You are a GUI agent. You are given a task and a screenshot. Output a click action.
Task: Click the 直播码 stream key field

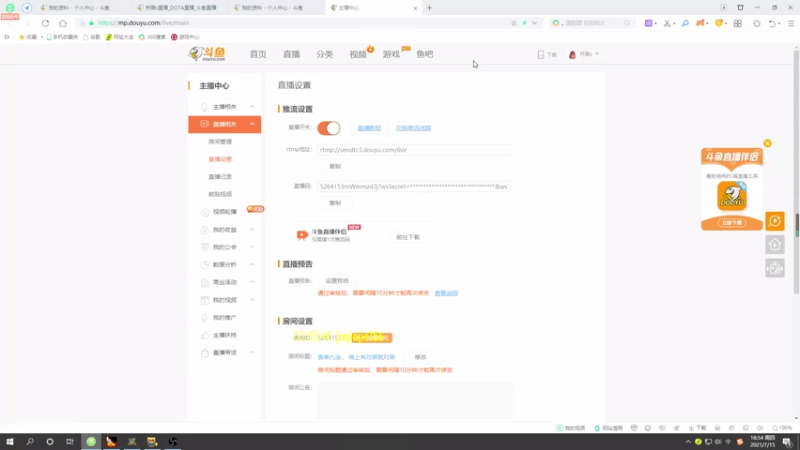[413, 187]
